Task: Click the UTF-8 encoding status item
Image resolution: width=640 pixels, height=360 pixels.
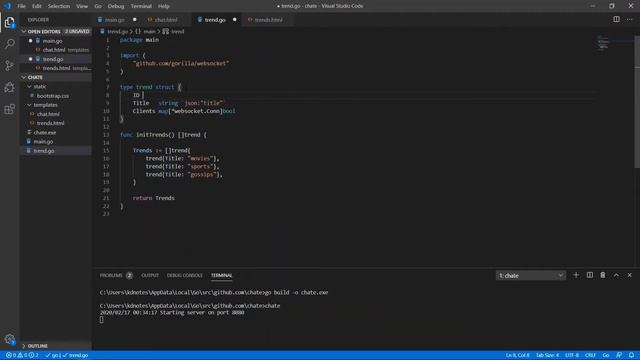Action: tap(572, 355)
